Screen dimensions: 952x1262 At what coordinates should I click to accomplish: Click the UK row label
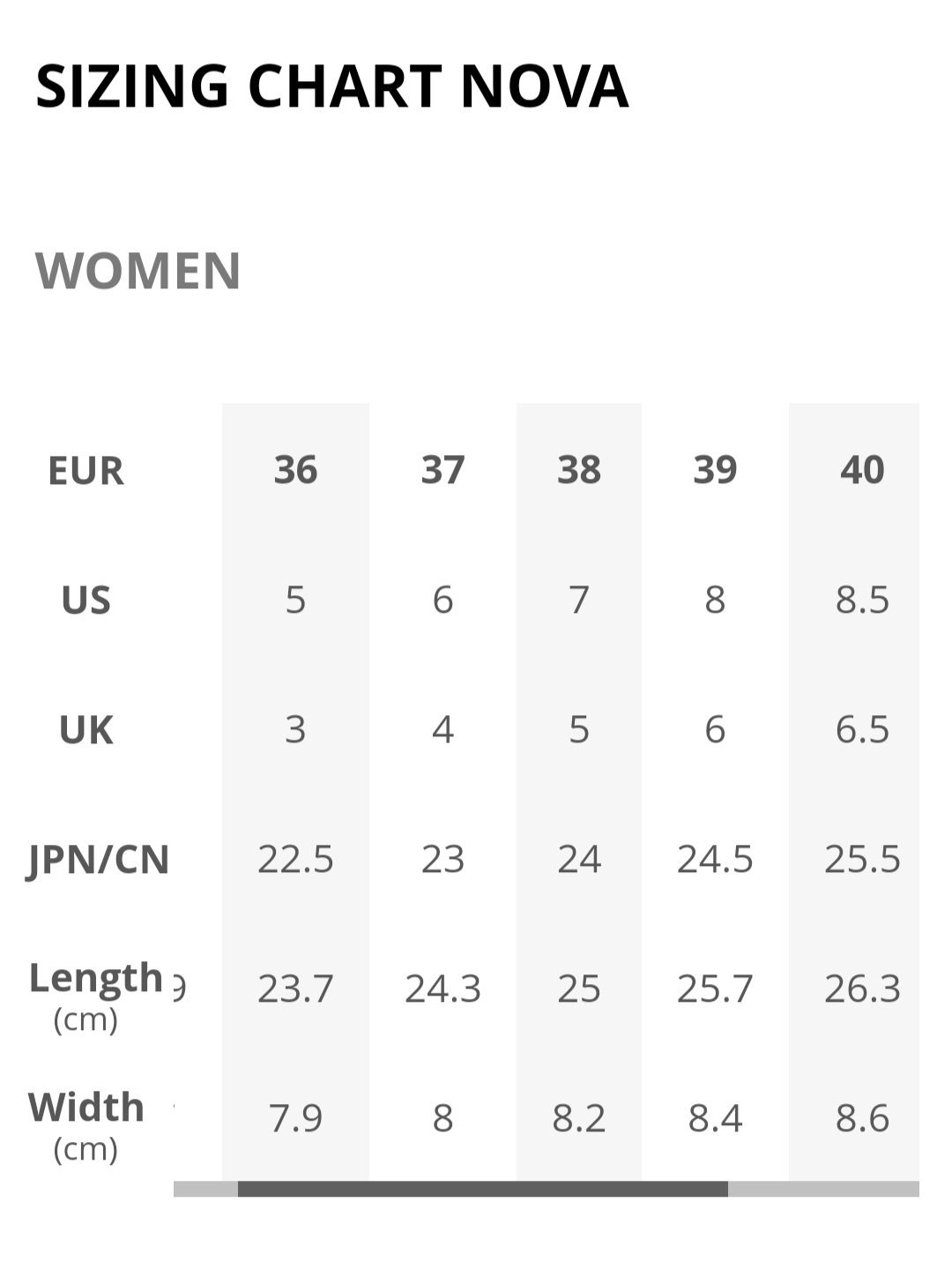pos(86,730)
